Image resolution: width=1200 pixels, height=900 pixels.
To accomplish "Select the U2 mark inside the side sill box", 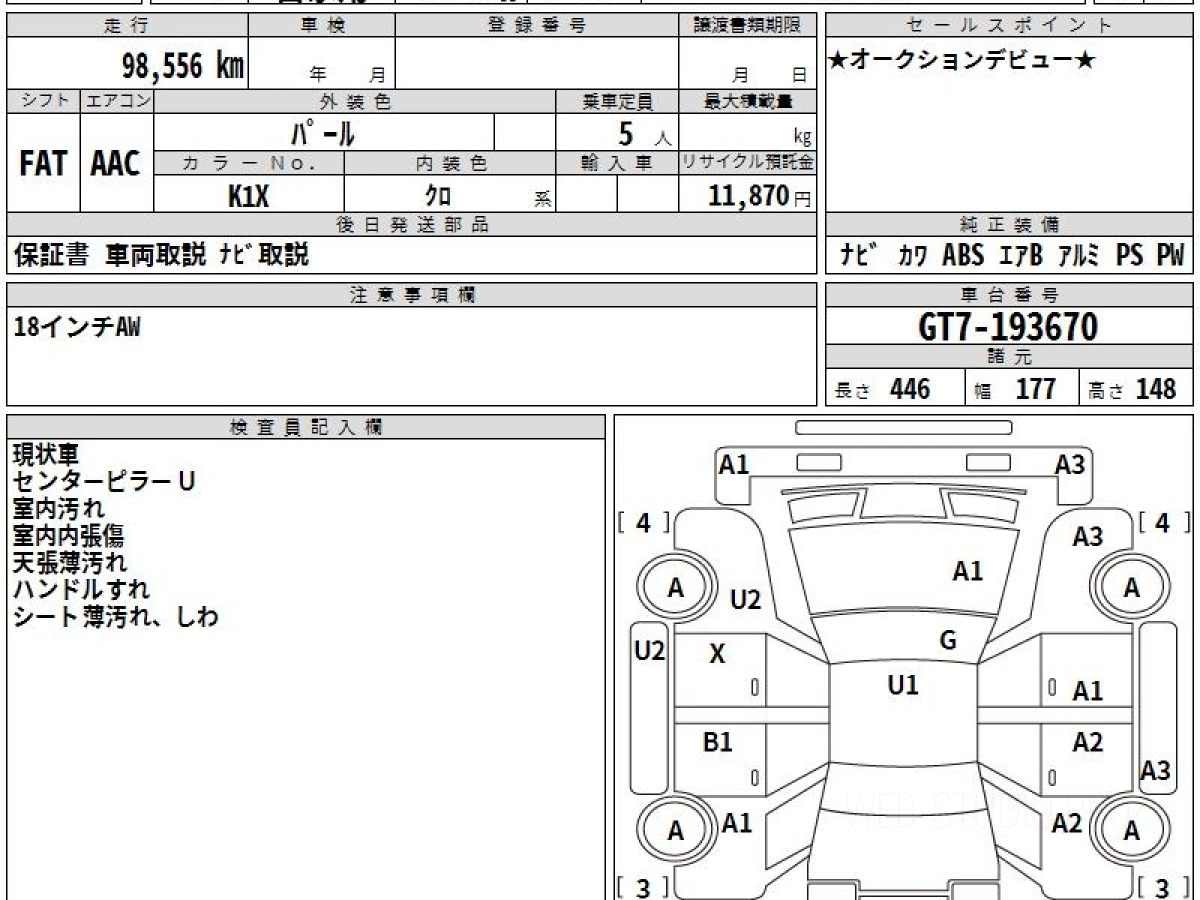I will coord(650,651).
